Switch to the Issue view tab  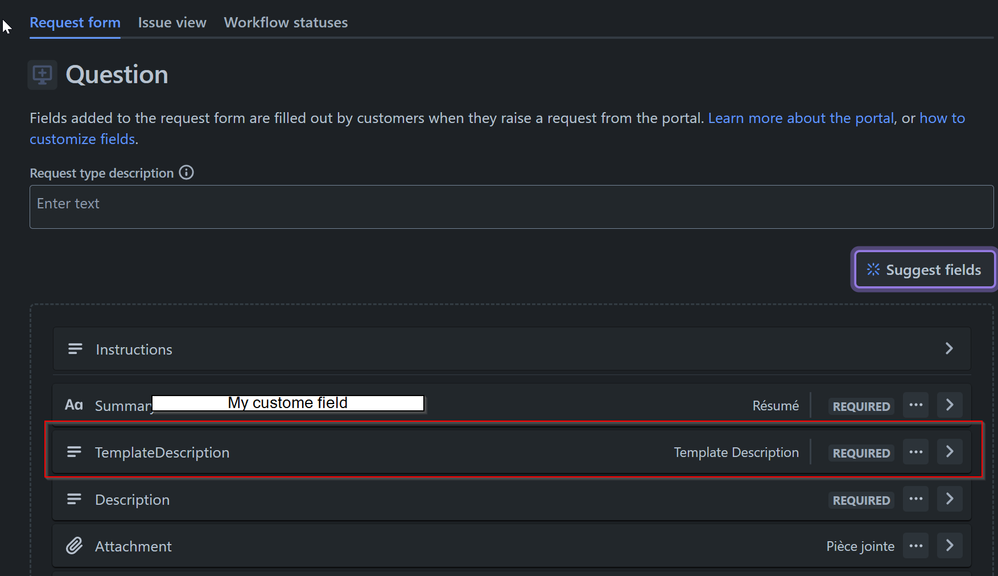click(x=171, y=21)
